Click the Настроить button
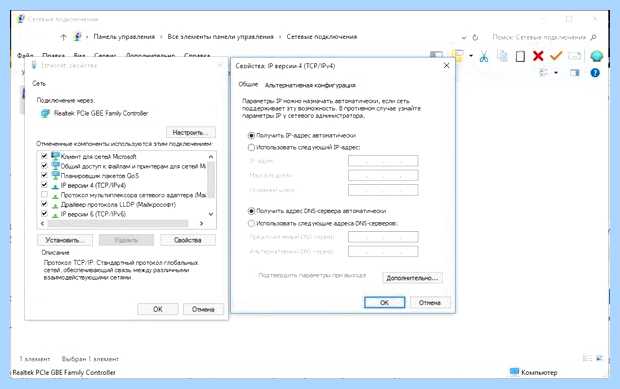This screenshot has width=620, height=389. click(x=191, y=132)
